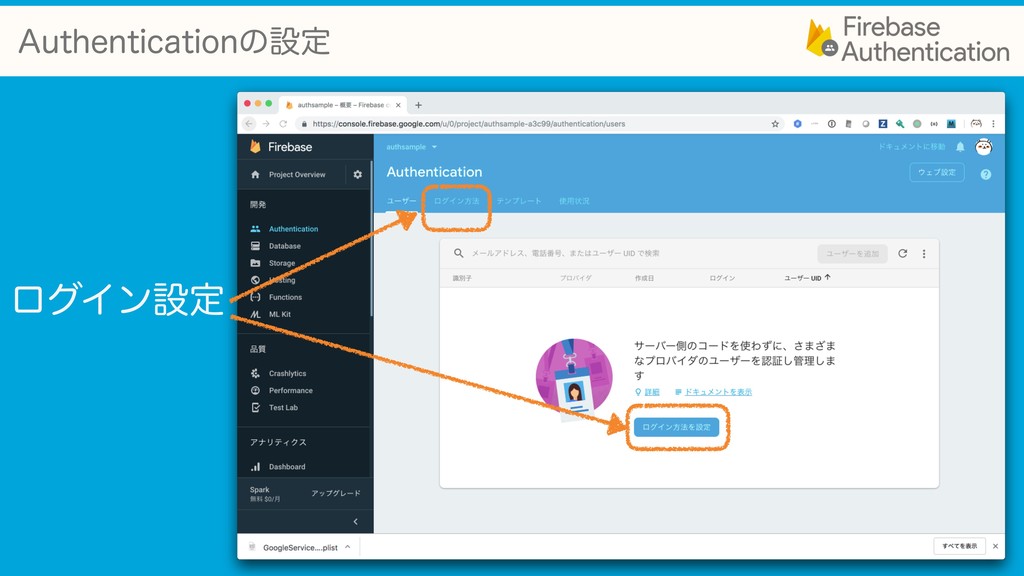Click the Crashlytics icon
Screen dimensions: 1024x576
tap(255, 374)
